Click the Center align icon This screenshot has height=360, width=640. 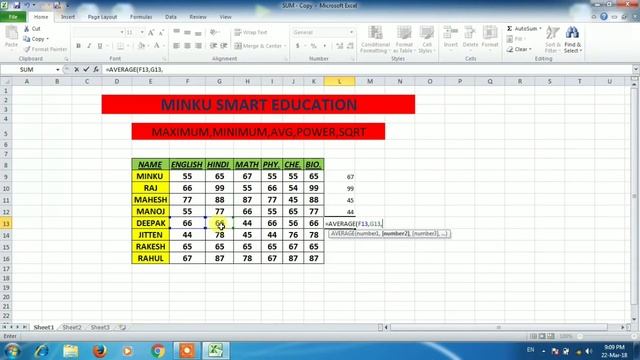click(x=187, y=46)
